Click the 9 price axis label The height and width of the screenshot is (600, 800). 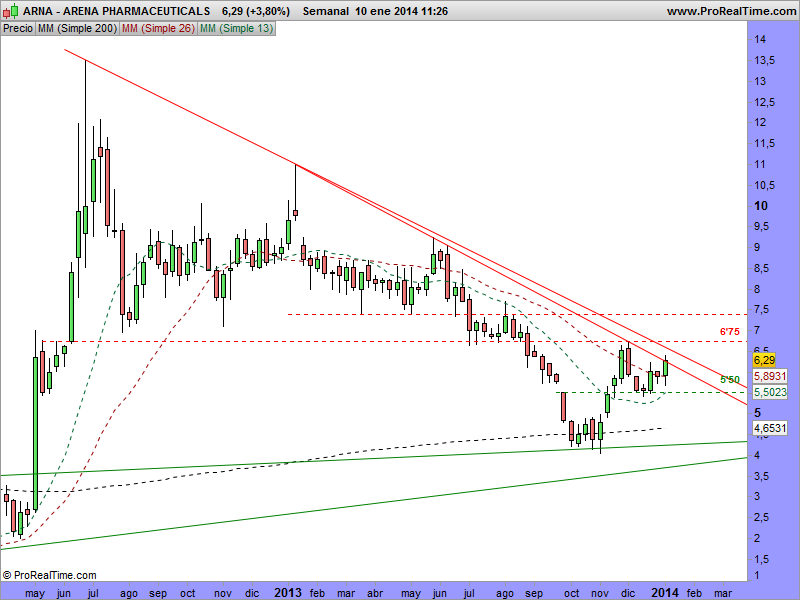click(x=757, y=247)
